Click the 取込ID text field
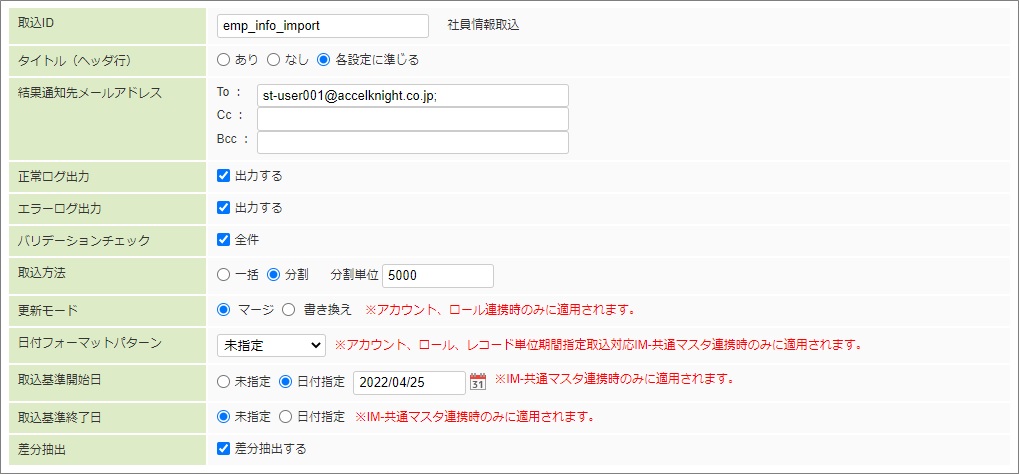This screenshot has height=474, width=1019. (x=322, y=26)
